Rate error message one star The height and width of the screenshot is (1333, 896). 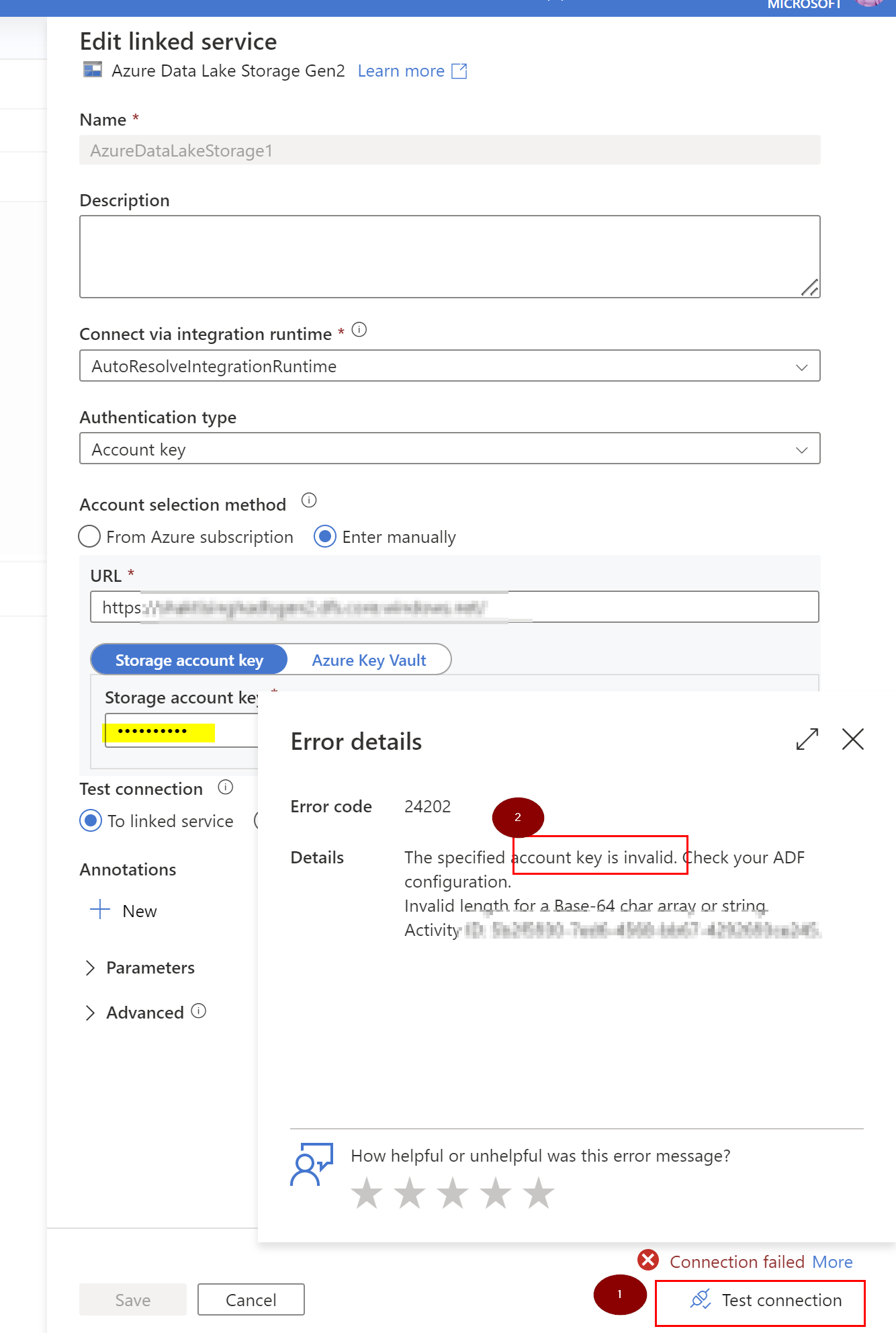point(367,1193)
